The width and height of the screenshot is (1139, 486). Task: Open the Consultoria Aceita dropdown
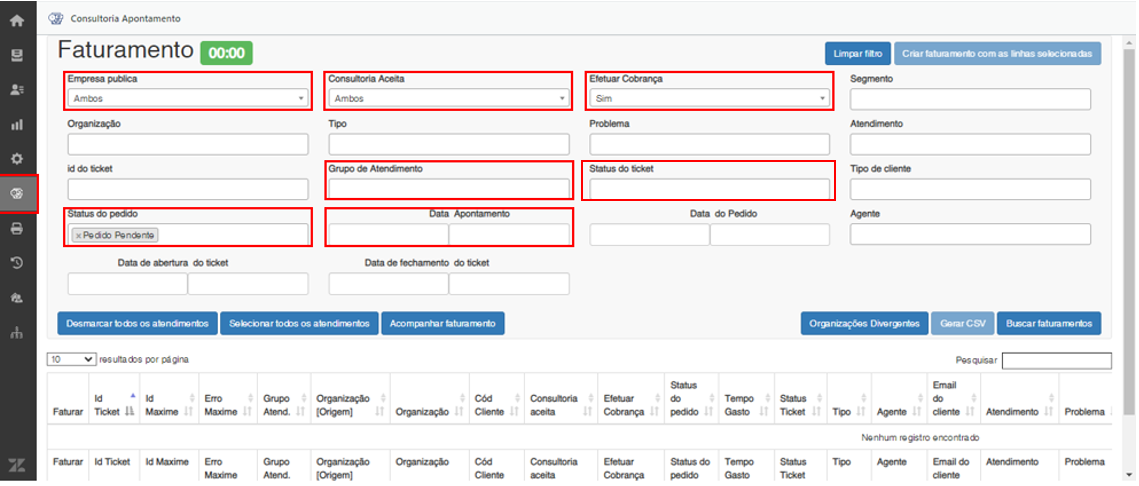click(448, 98)
